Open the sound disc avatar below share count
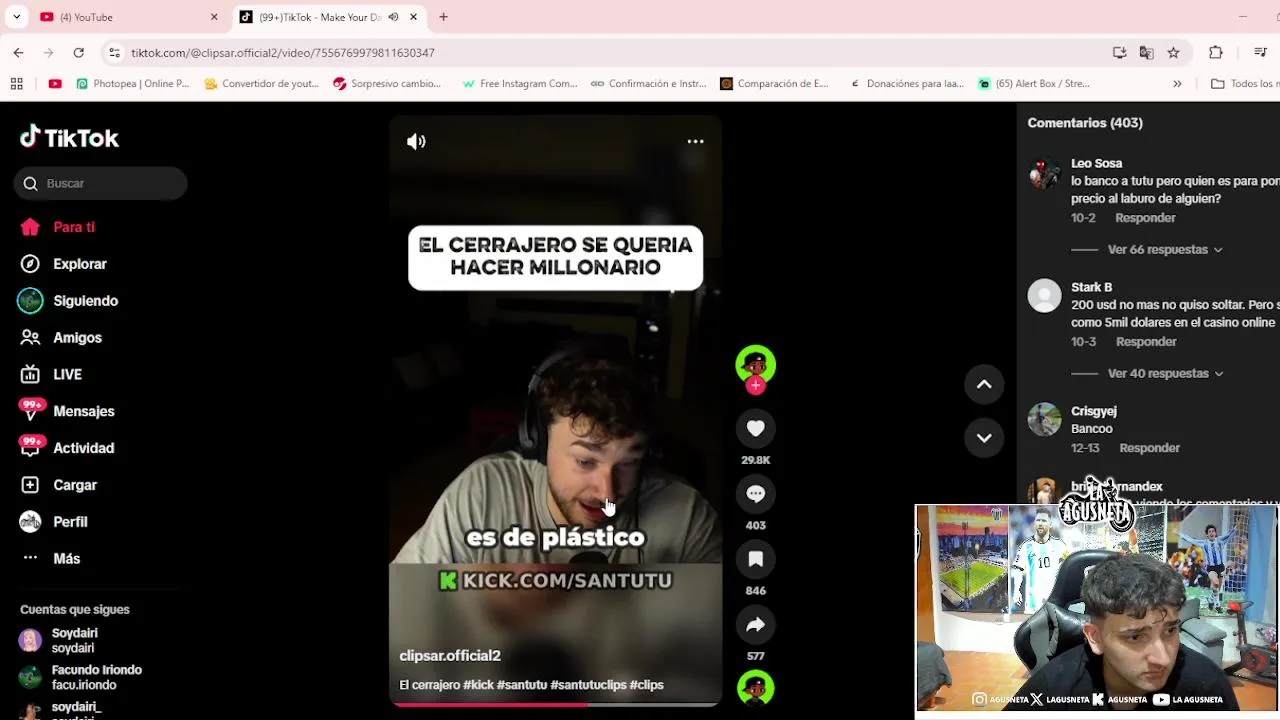Viewport: 1280px width, 720px height. [x=755, y=688]
